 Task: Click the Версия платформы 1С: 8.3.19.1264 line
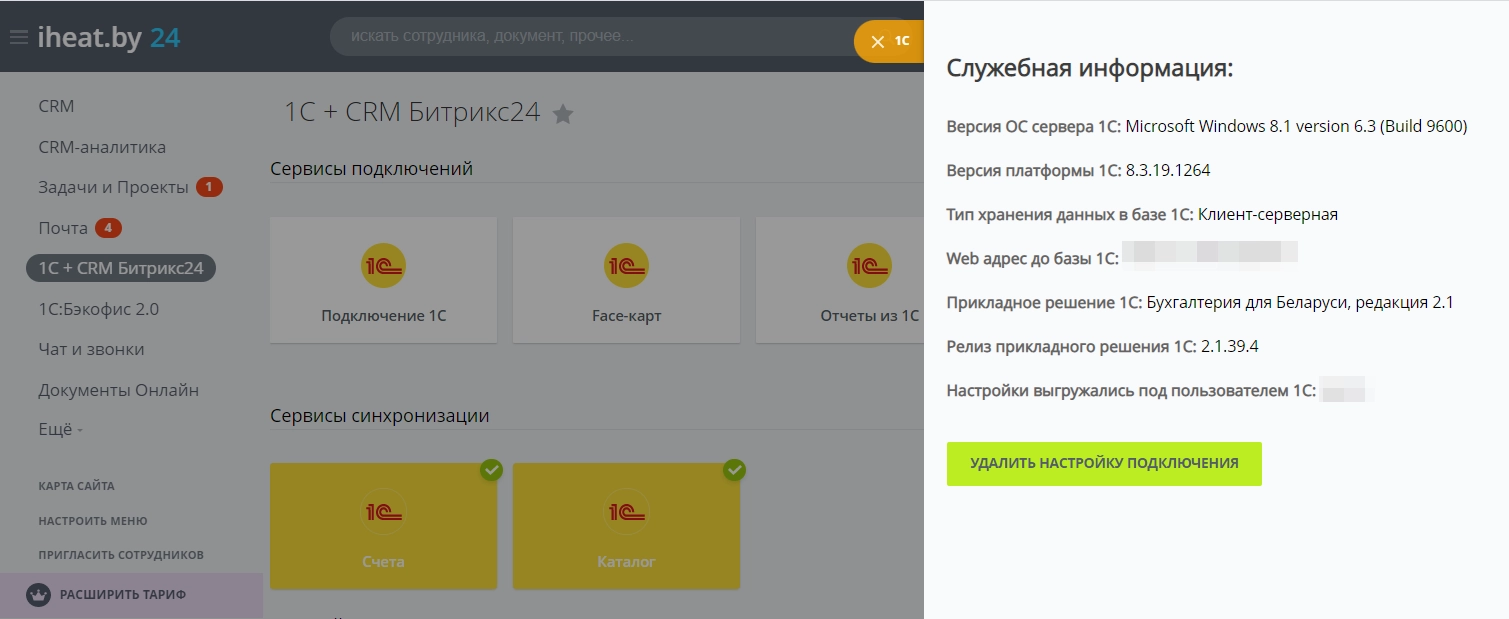coord(1079,170)
